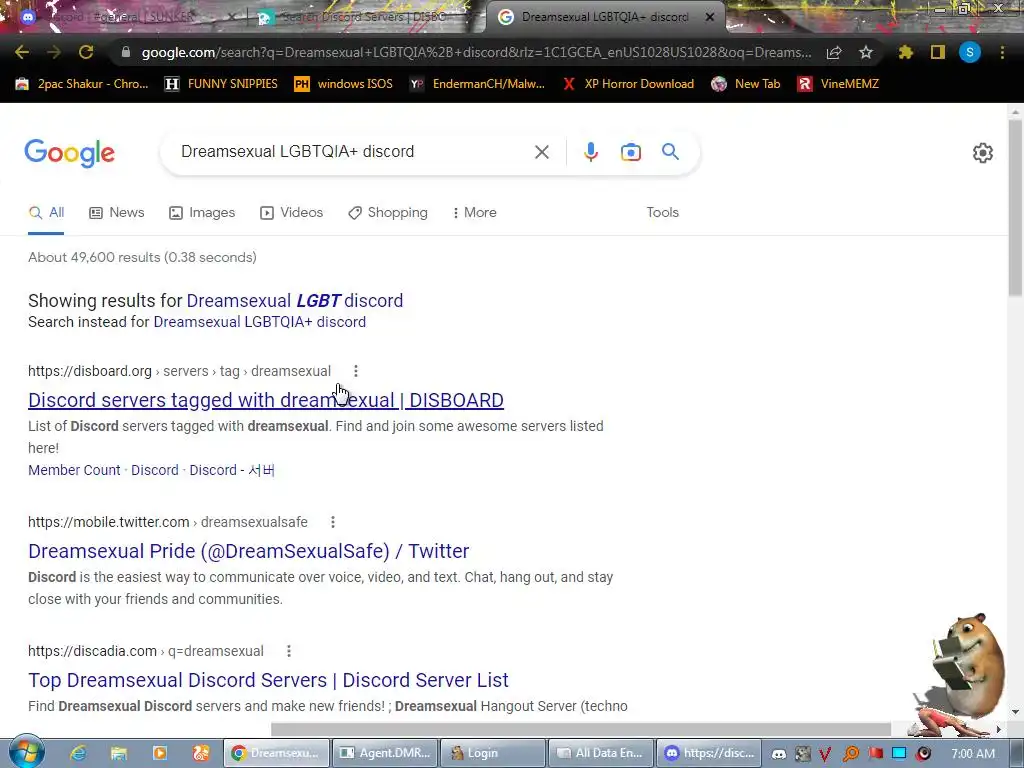Open the windows ISOS bookmark
This screenshot has width=1024, height=768.
(343, 84)
